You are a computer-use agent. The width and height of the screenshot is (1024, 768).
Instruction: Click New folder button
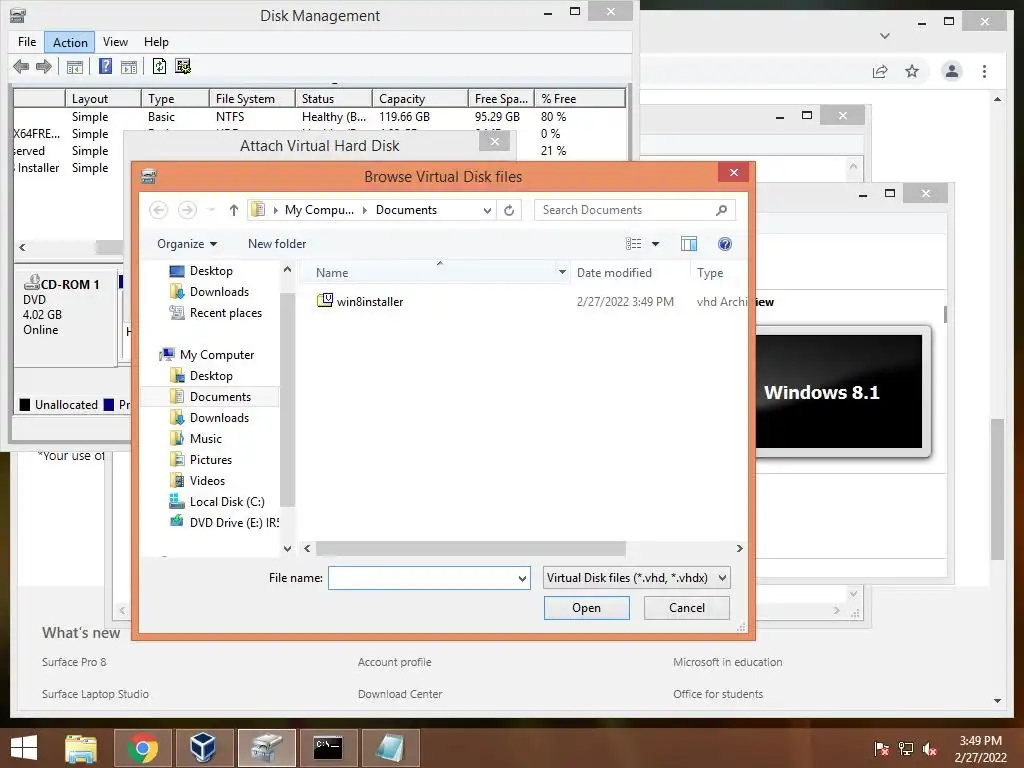277,244
